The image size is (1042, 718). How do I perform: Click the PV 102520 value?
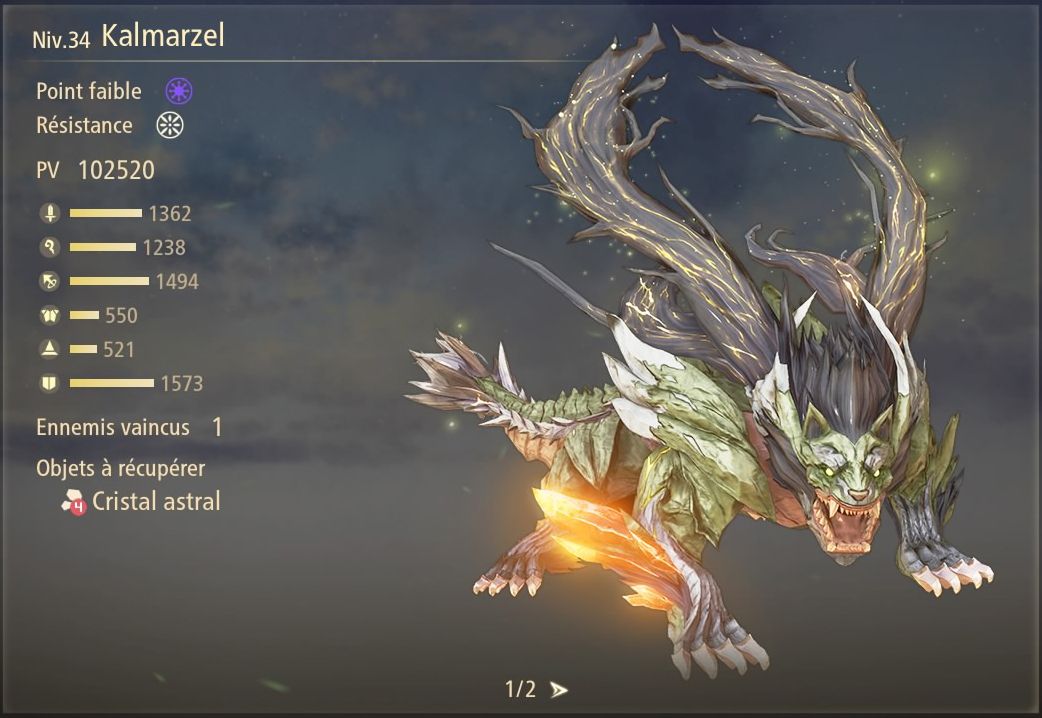116,170
